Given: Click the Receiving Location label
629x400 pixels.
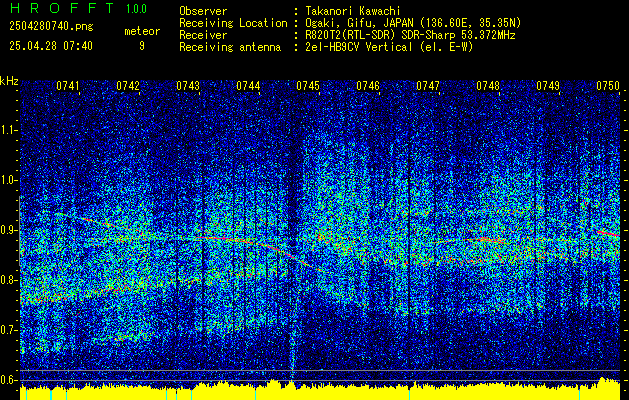Looking at the screenshot, I should tap(233, 23).
